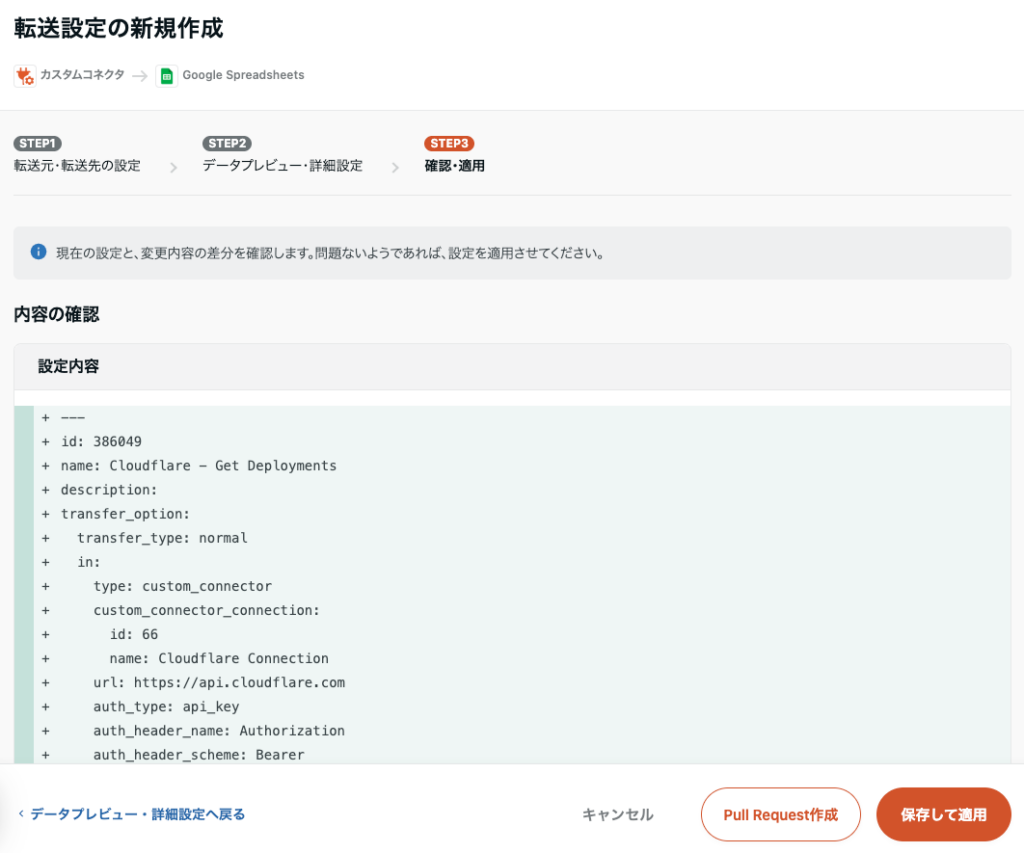Click the 設定内容 panel header
Screen dimensions: 1024x853
[x=68, y=366]
